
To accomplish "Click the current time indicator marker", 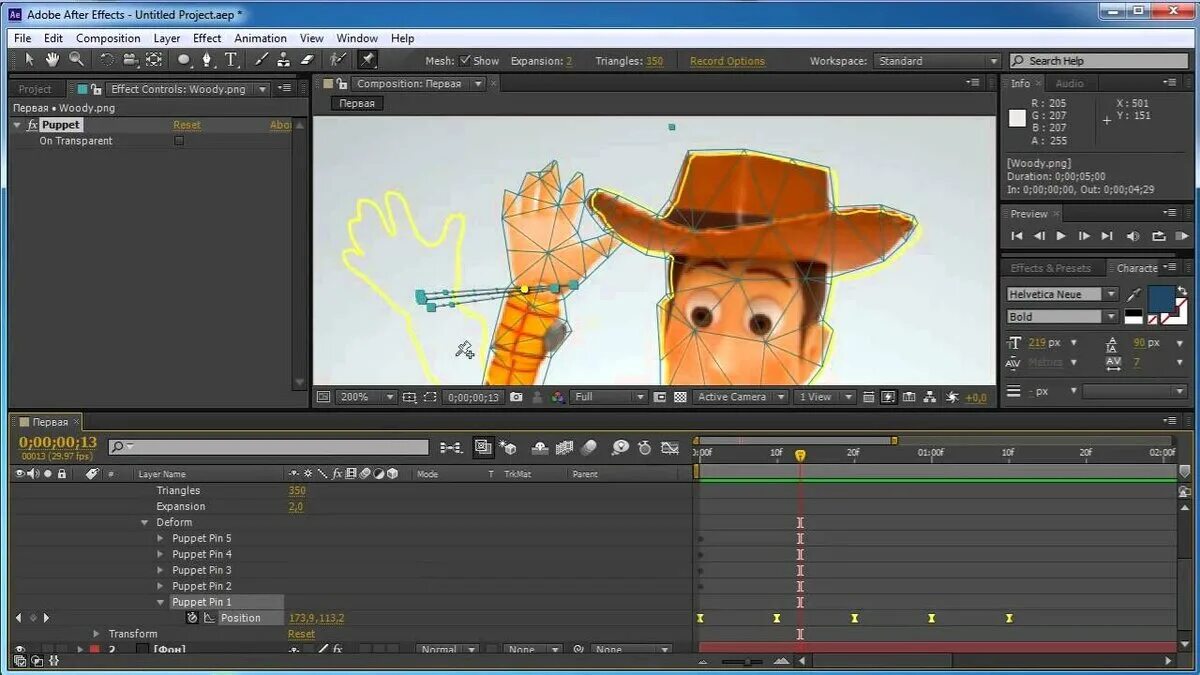I will pyautogui.click(x=800, y=455).
